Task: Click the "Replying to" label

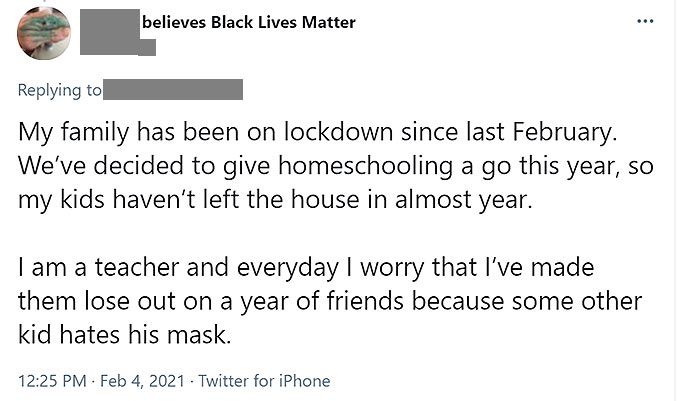Action: [60, 90]
